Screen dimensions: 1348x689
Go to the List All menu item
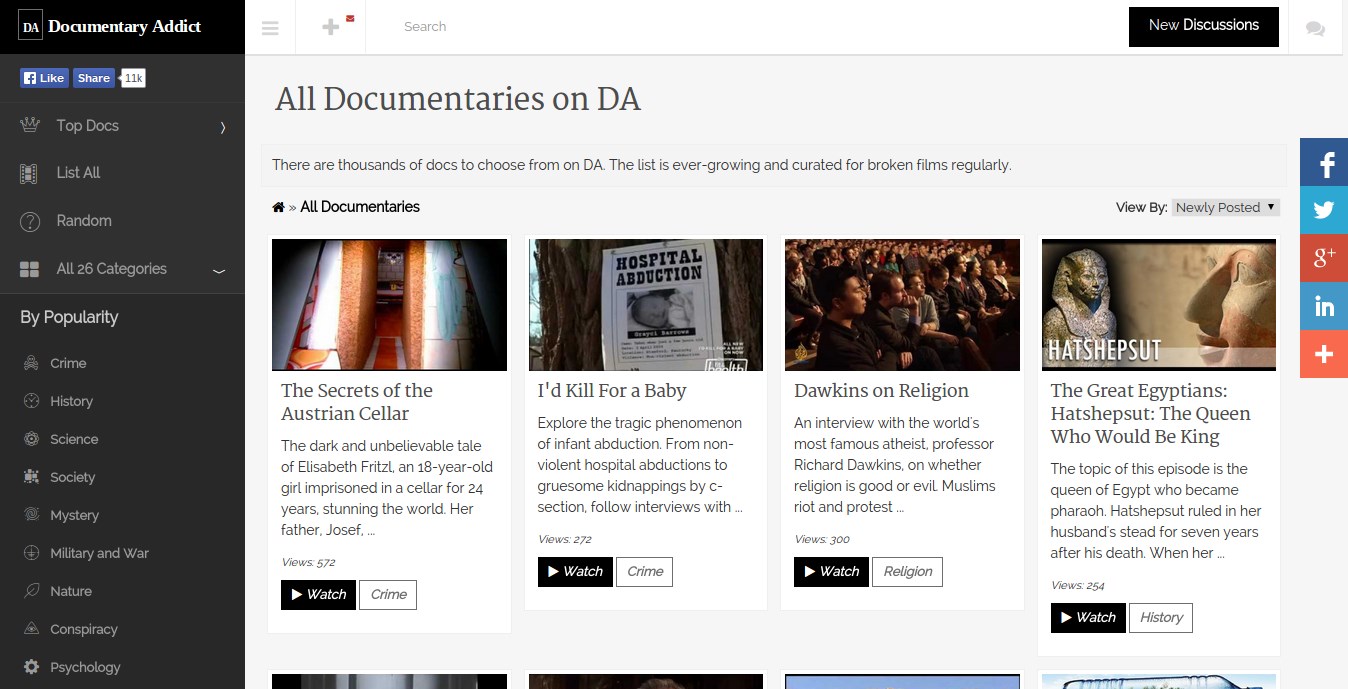click(78, 173)
